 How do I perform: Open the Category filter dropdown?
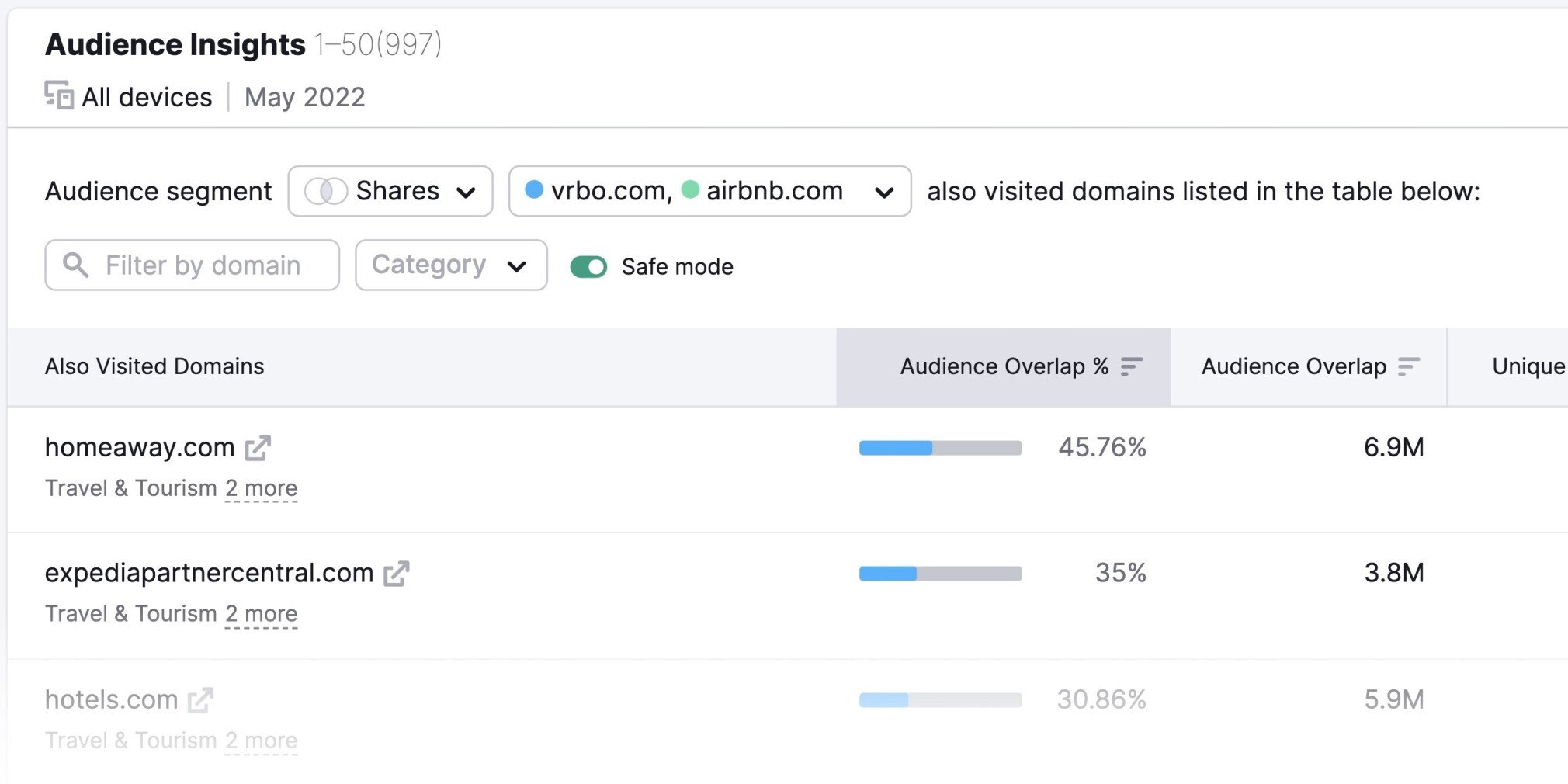point(451,265)
